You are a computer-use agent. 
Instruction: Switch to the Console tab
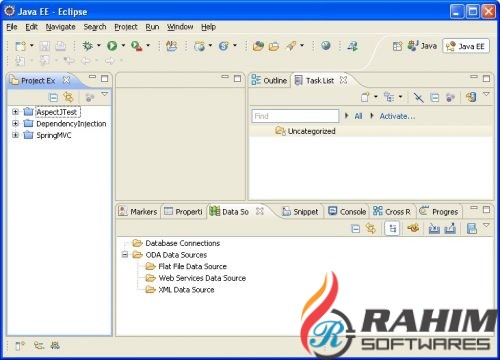point(347,212)
